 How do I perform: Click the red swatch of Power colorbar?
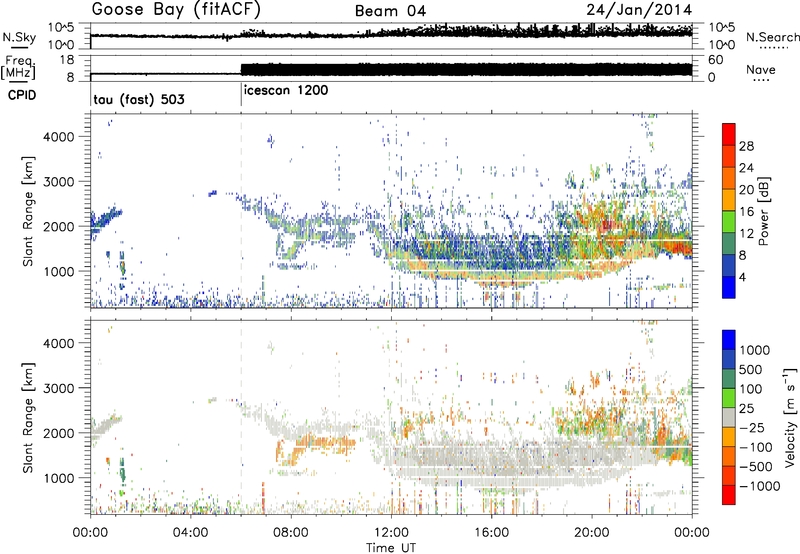(x=729, y=135)
